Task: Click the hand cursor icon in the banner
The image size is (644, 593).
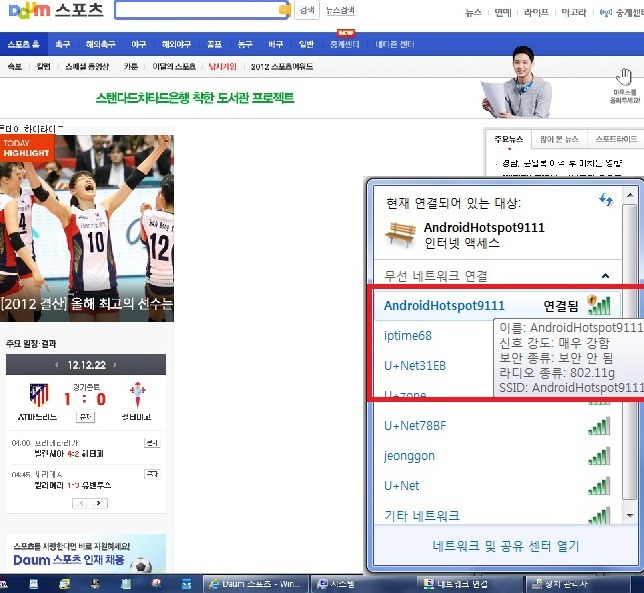Action: point(624,76)
